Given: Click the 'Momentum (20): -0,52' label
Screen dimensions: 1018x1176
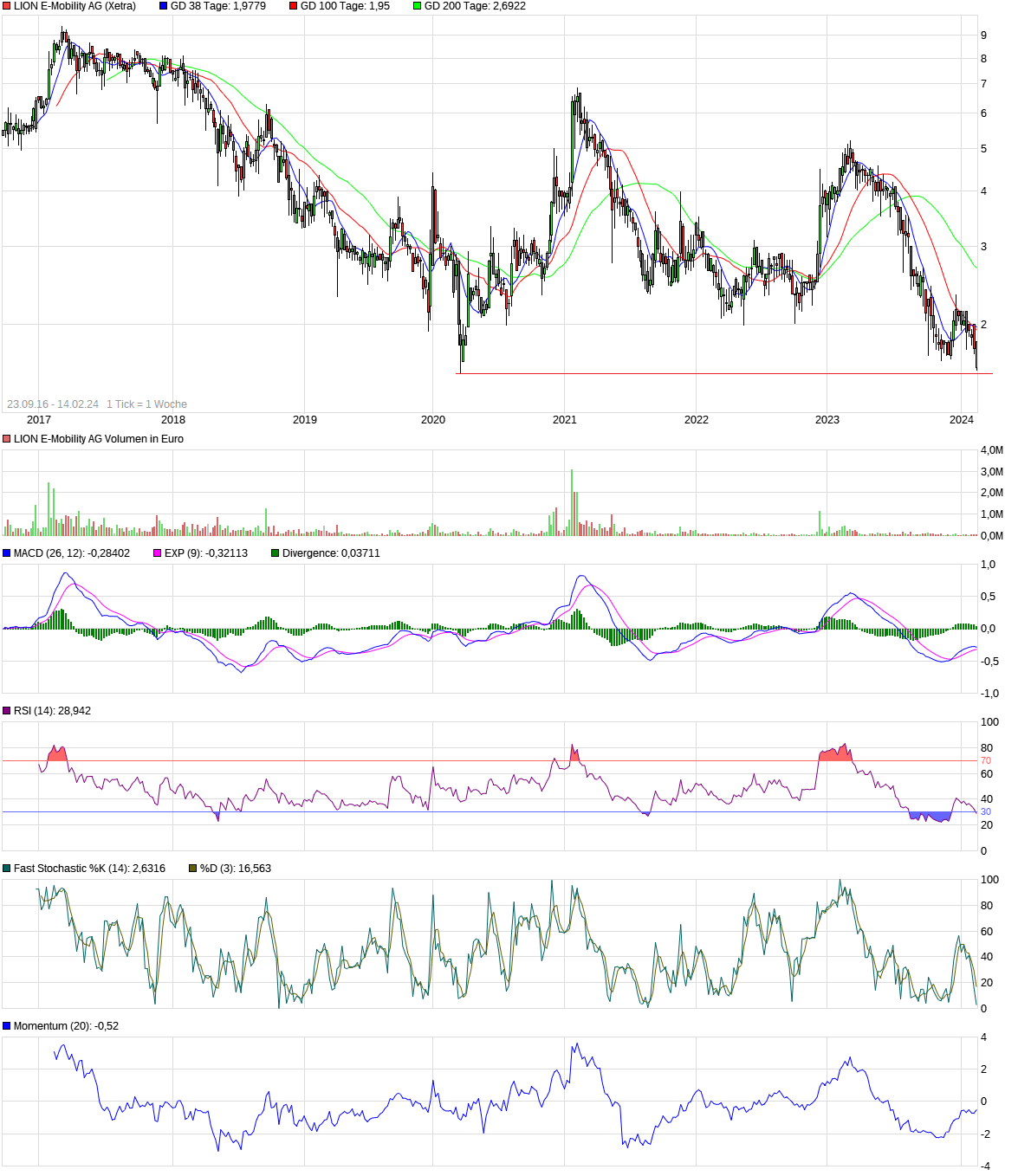Looking at the screenshot, I should [66, 1026].
